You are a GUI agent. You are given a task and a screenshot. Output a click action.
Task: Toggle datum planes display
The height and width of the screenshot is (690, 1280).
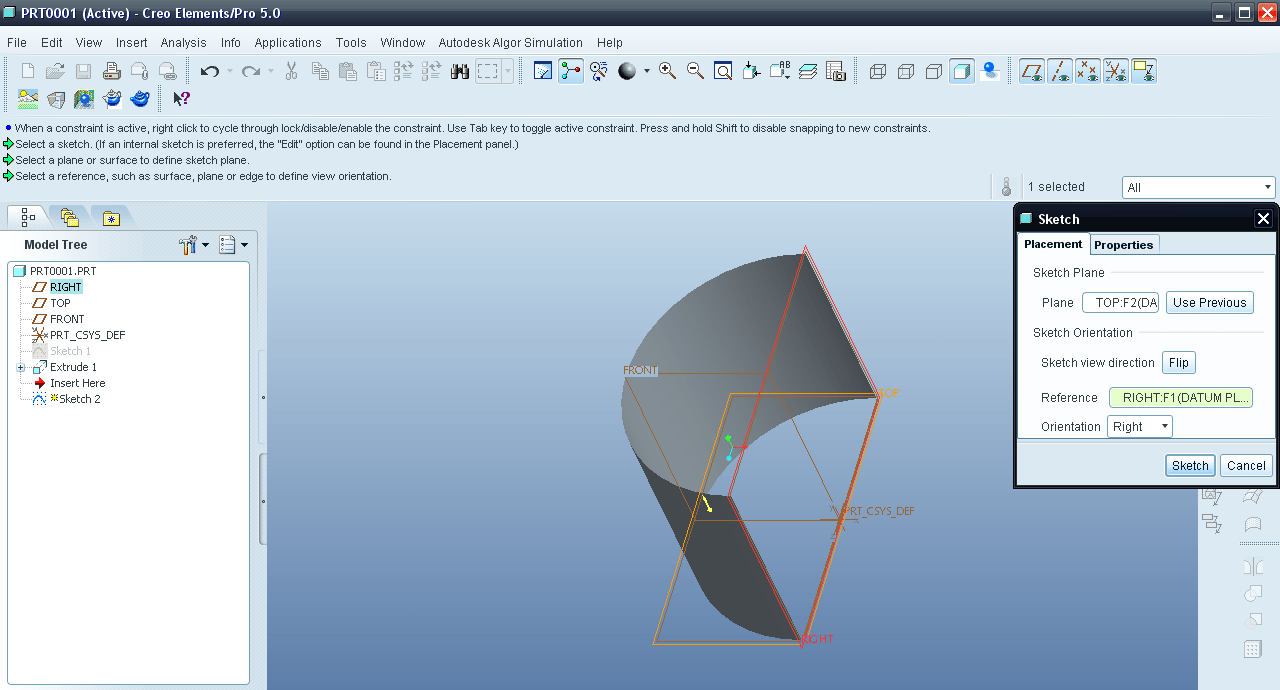pyautogui.click(x=1032, y=71)
